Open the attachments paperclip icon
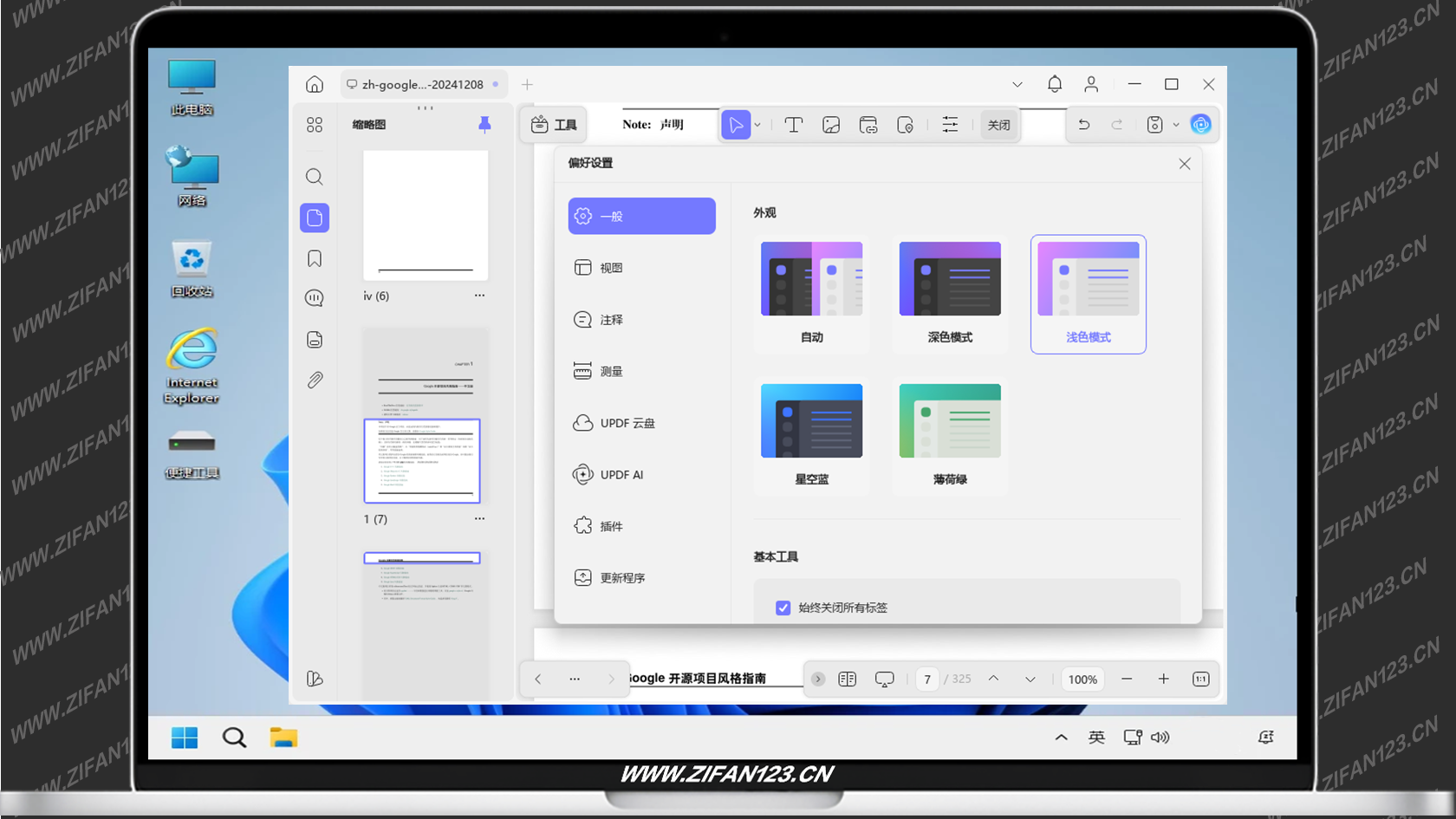This screenshot has width=1456, height=819. (x=315, y=380)
